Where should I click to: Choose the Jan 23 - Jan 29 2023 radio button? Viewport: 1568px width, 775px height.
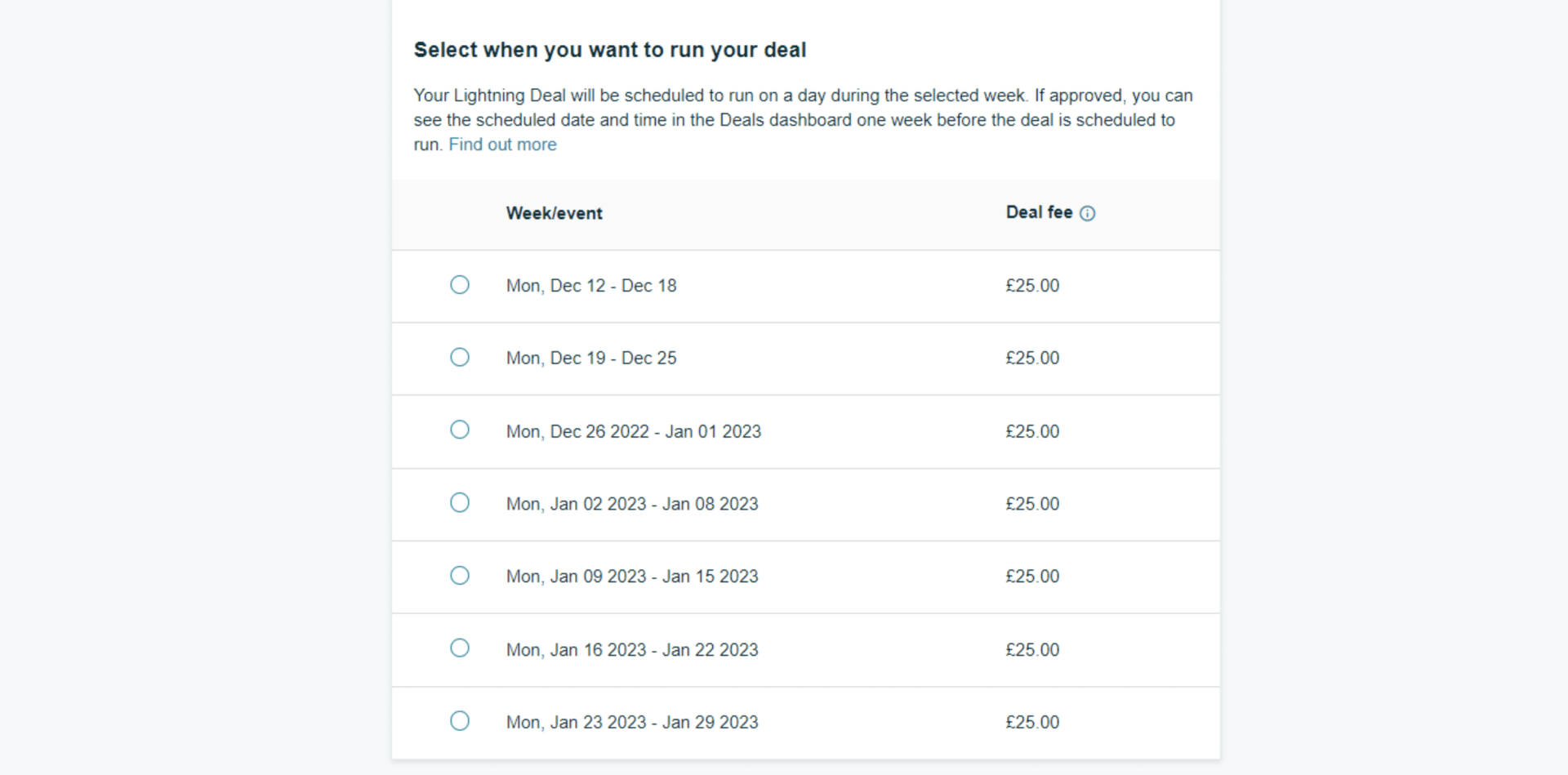coord(460,721)
